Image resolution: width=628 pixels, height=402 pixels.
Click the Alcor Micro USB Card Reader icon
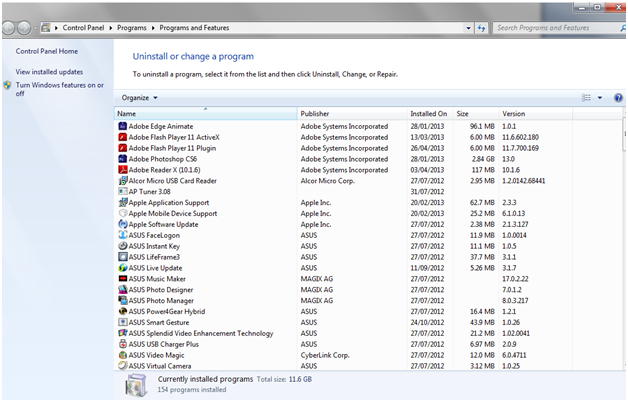(123, 181)
